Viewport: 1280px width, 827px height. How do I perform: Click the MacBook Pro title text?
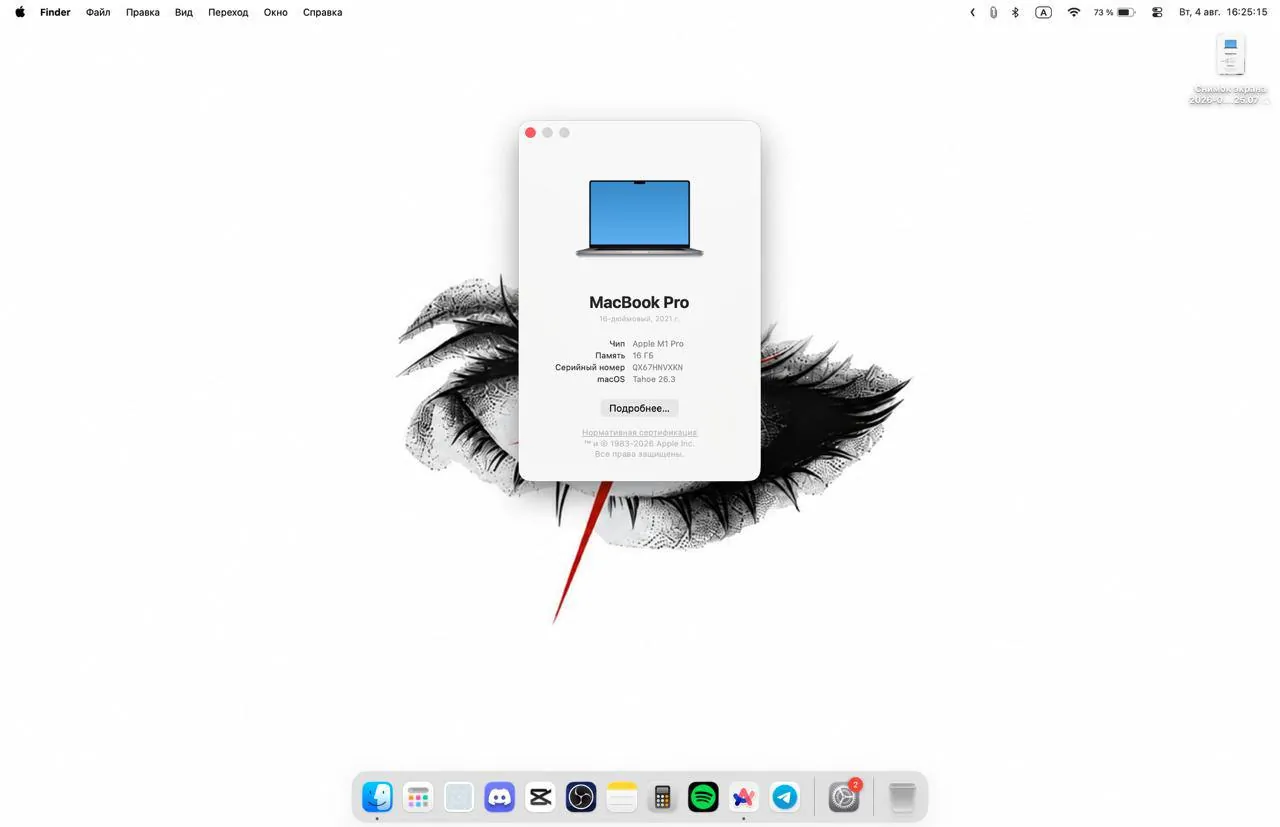pyautogui.click(x=639, y=302)
